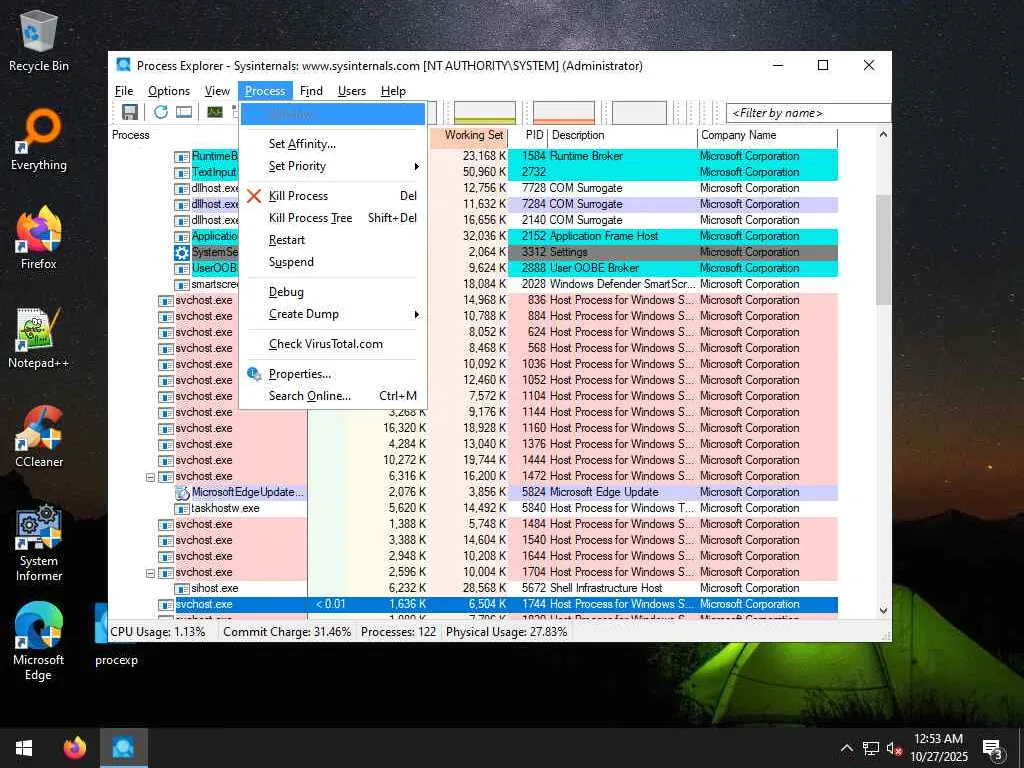This screenshot has width=1024, height=768.
Task: Open the Find menu
Action: pos(311,91)
